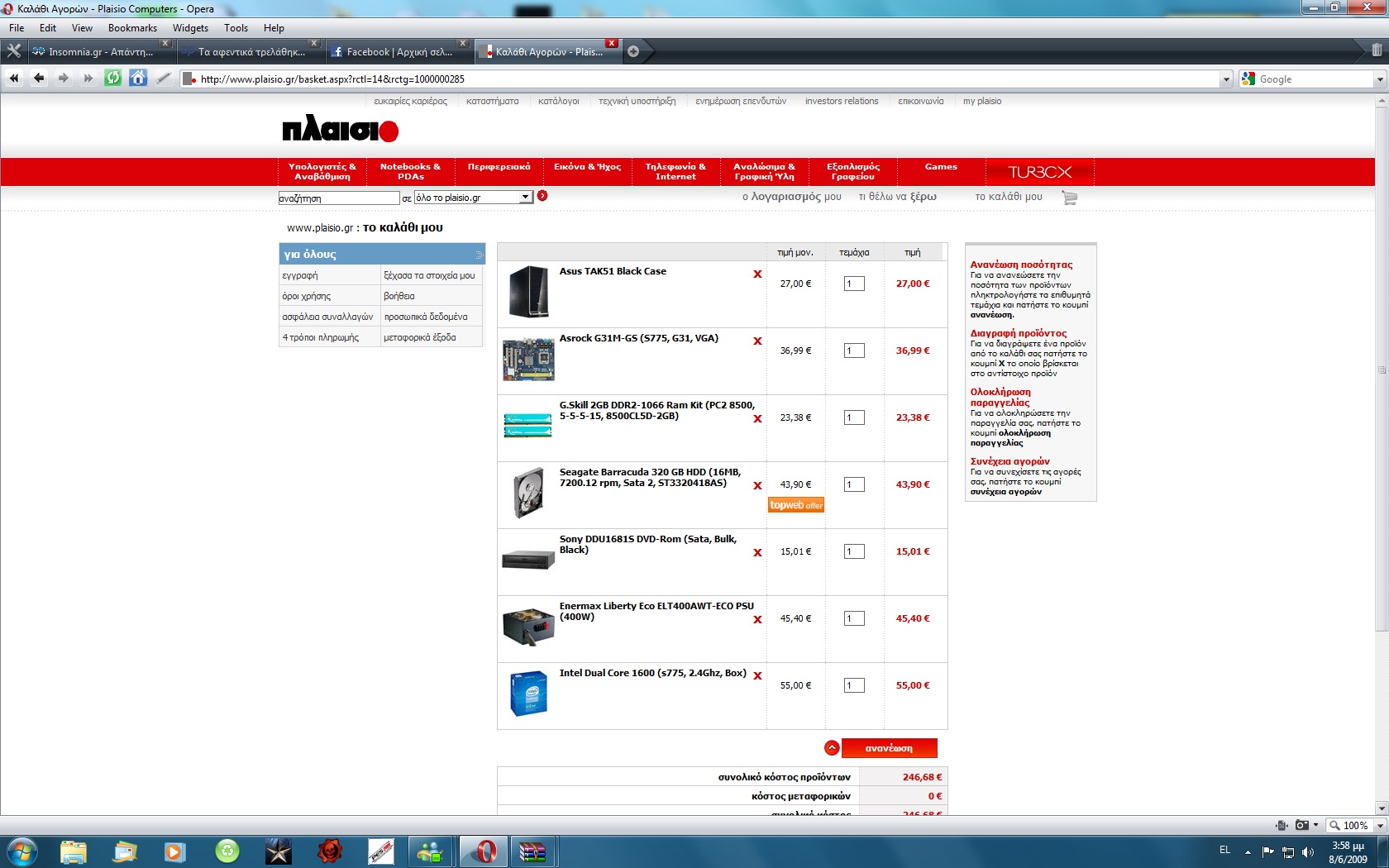The height and width of the screenshot is (868, 1389).
Task: Open Windows Explorer from the taskbar
Action: (x=73, y=851)
